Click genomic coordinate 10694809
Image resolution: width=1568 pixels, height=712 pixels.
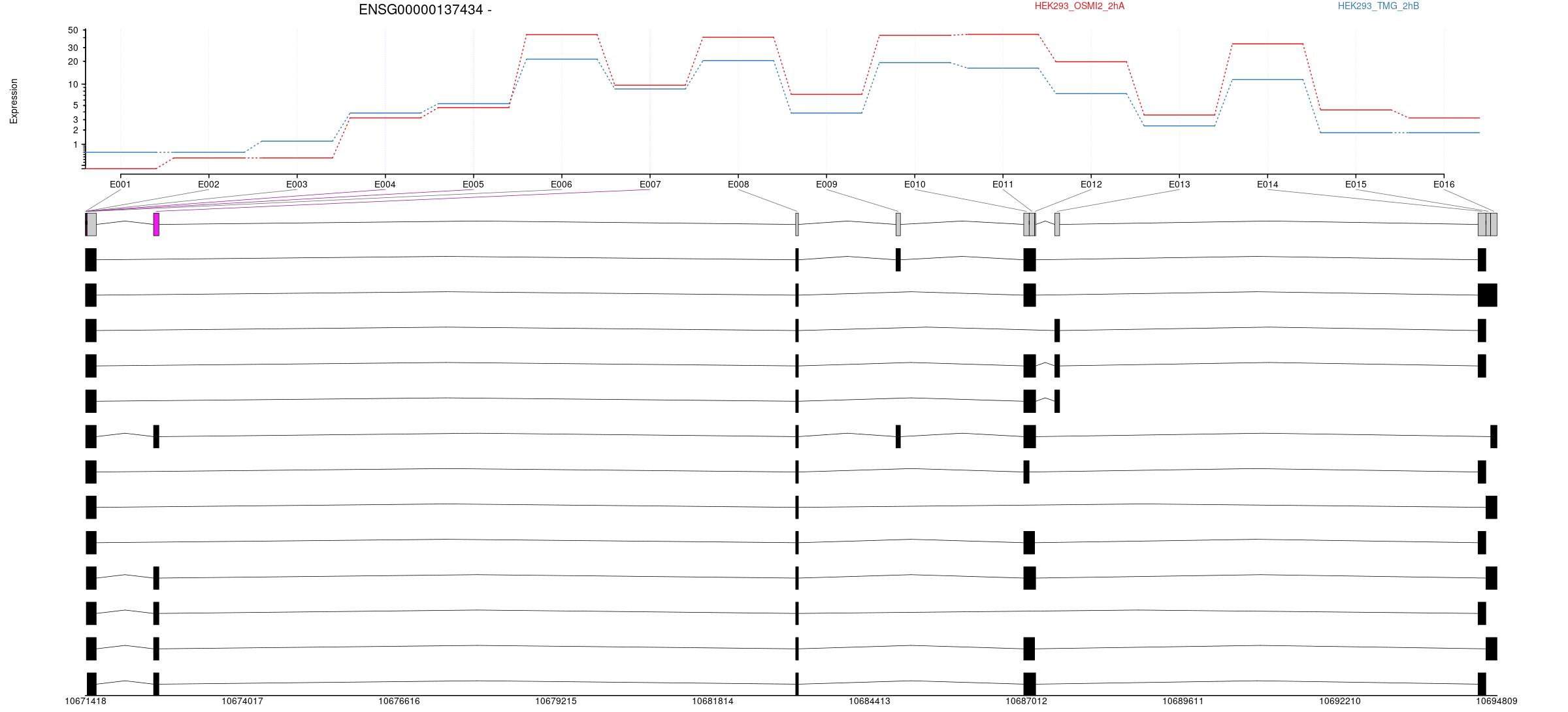pyautogui.click(x=1497, y=701)
